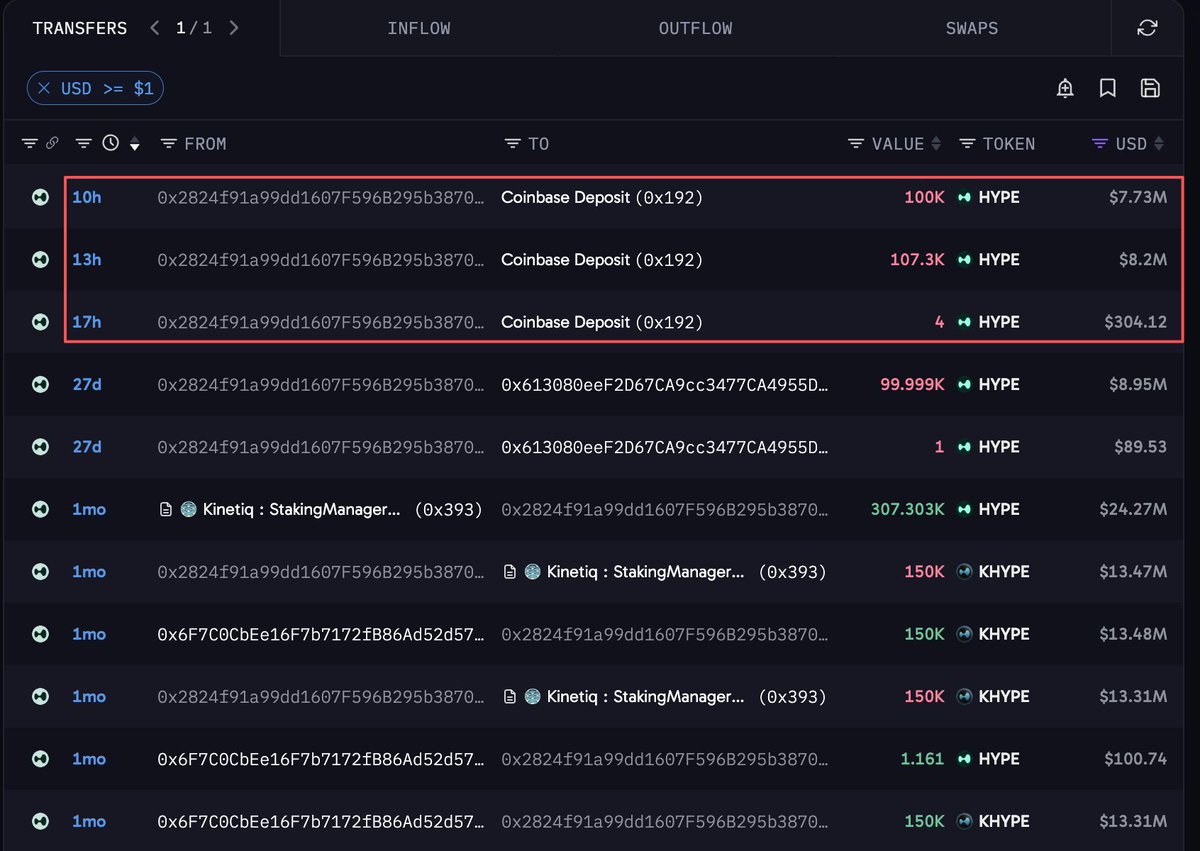Toggle sort order on the USD column
The width and height of the screenshot is (1200, 851).
tap(1159, 144)
